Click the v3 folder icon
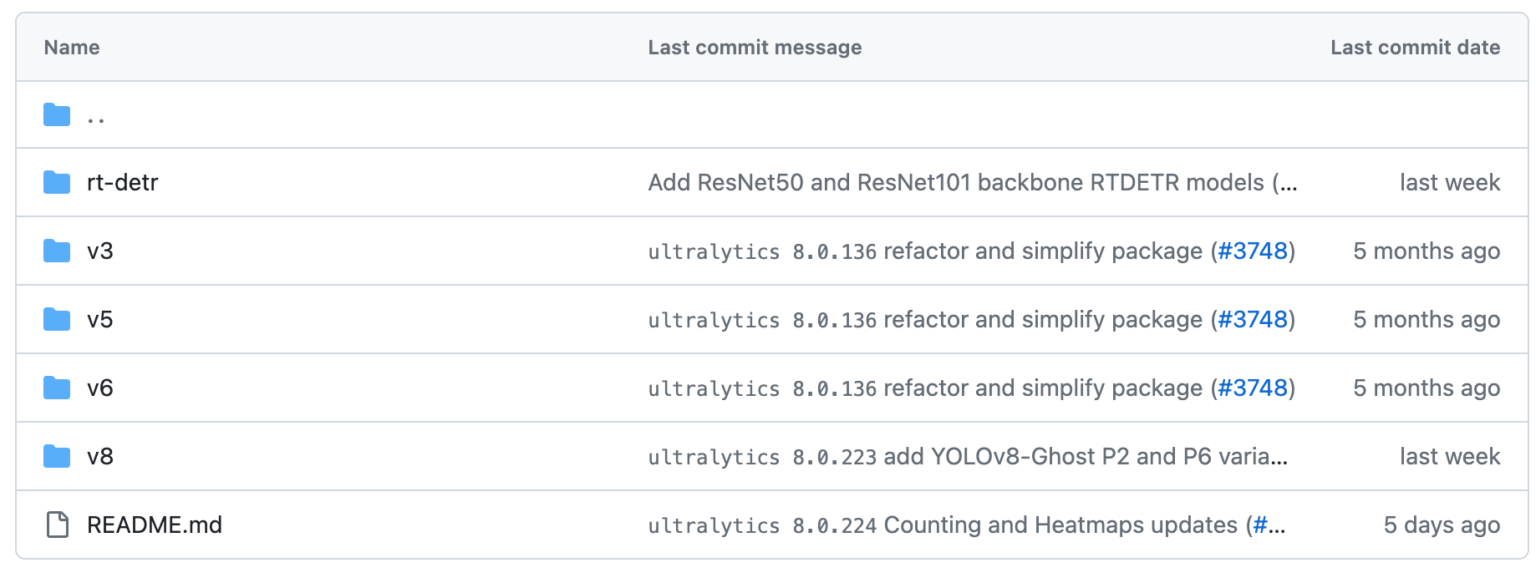This screenshot has height=578, width=1536. (x=57, y=251)
